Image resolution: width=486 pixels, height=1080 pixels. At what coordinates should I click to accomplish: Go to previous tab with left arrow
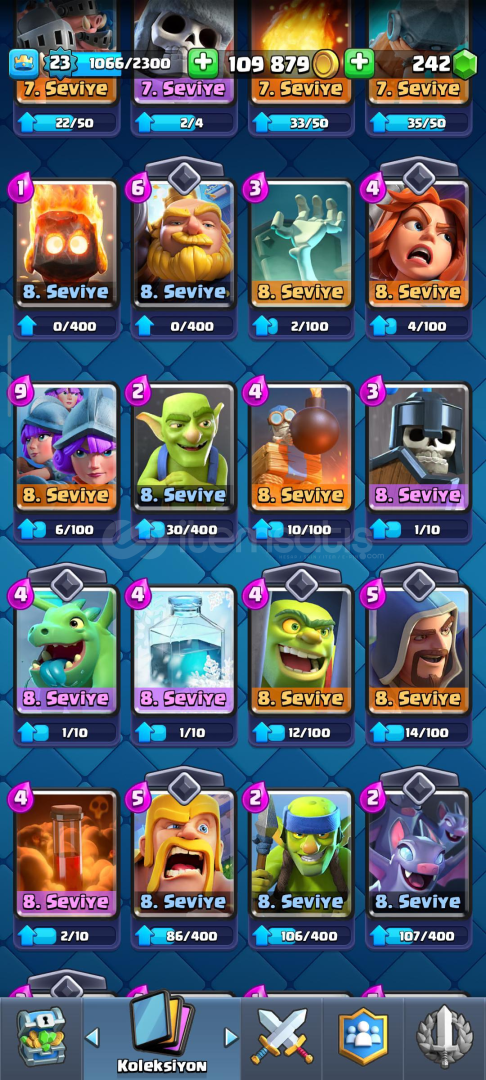click(93, 1036)
